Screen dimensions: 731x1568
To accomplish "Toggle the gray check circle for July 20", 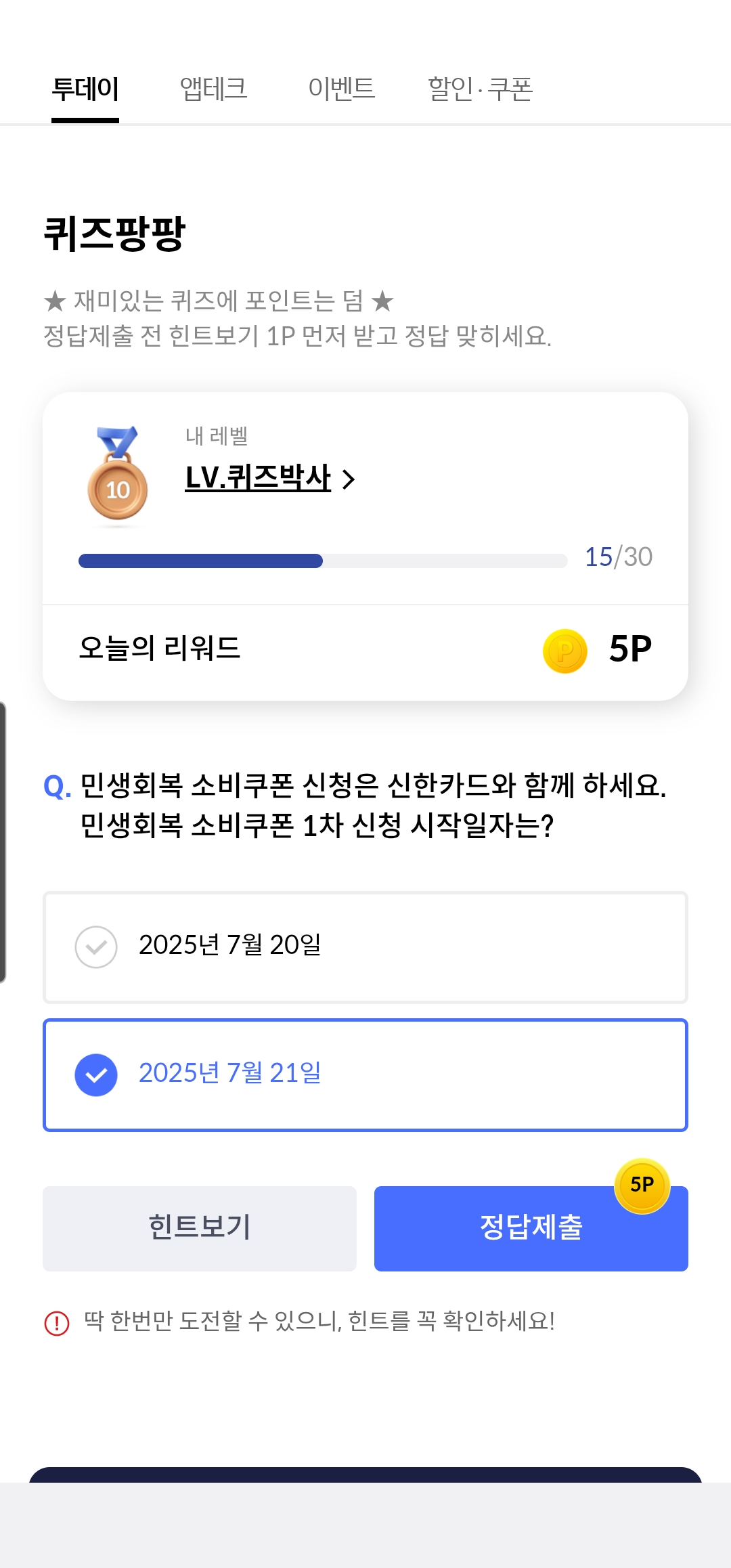I will click(x=96, y=947).
